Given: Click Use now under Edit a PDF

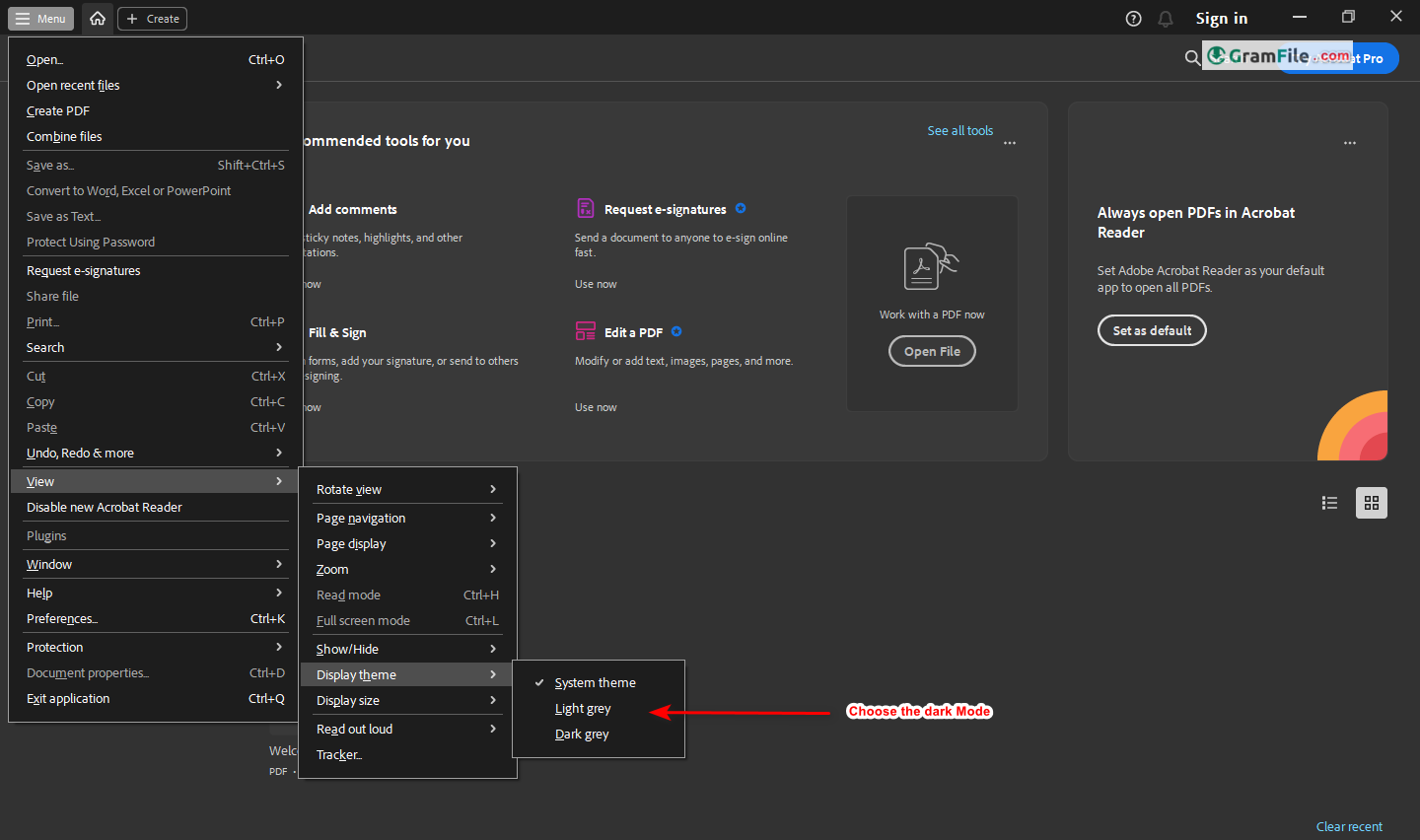Looking at the screenshot, I should click(x=596, y=407).
